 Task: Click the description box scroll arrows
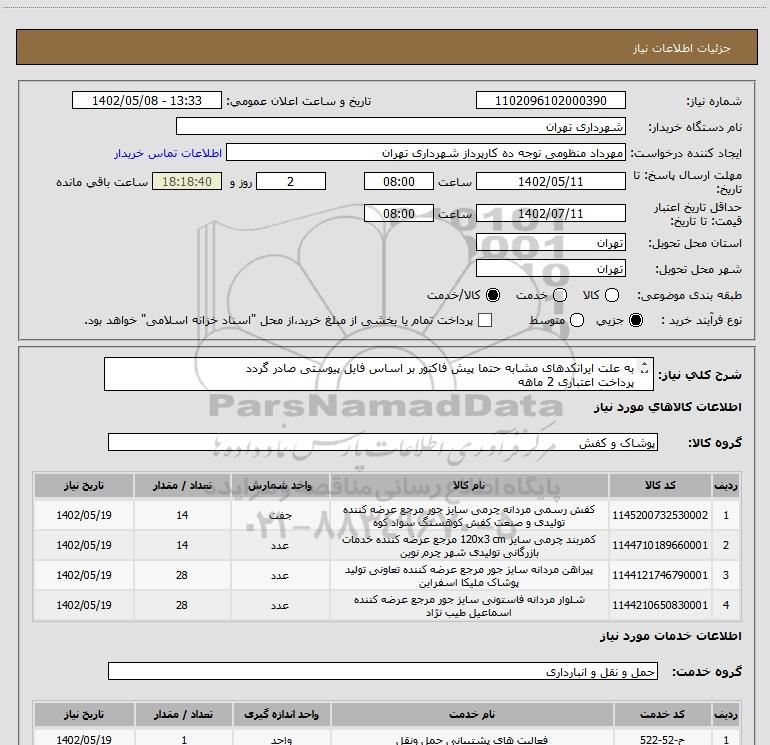pos(645,368)
